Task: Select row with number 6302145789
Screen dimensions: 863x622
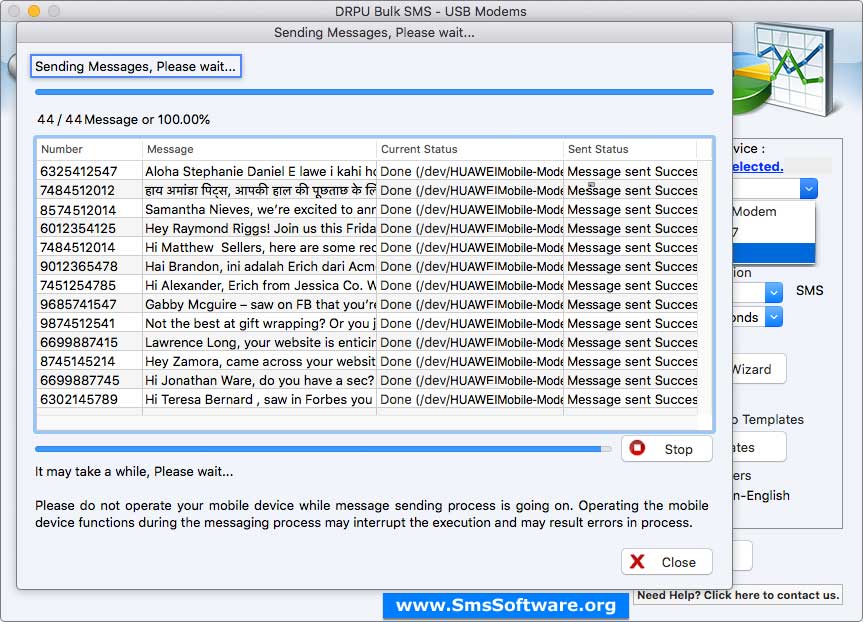Action: tap(367, 400)
